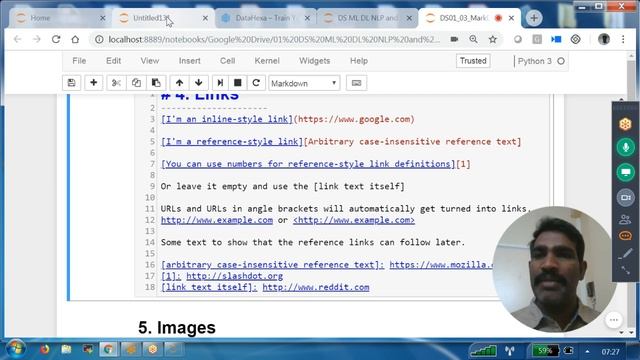Screen dimensions: 640x360
Task: Paste cells below icon
Action: pos(156,83)
